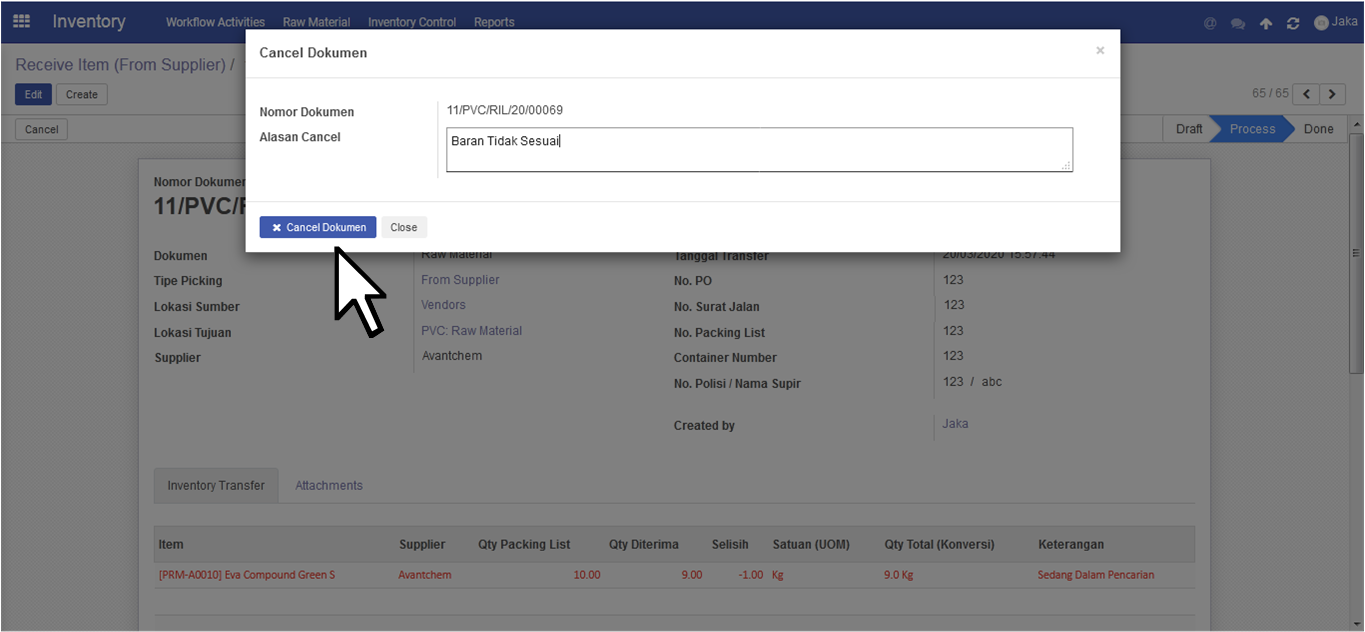The width and height of the screenshot is (1365, 632).
Task: Select the Inventory Transfer tab
Action: point(216,486)
